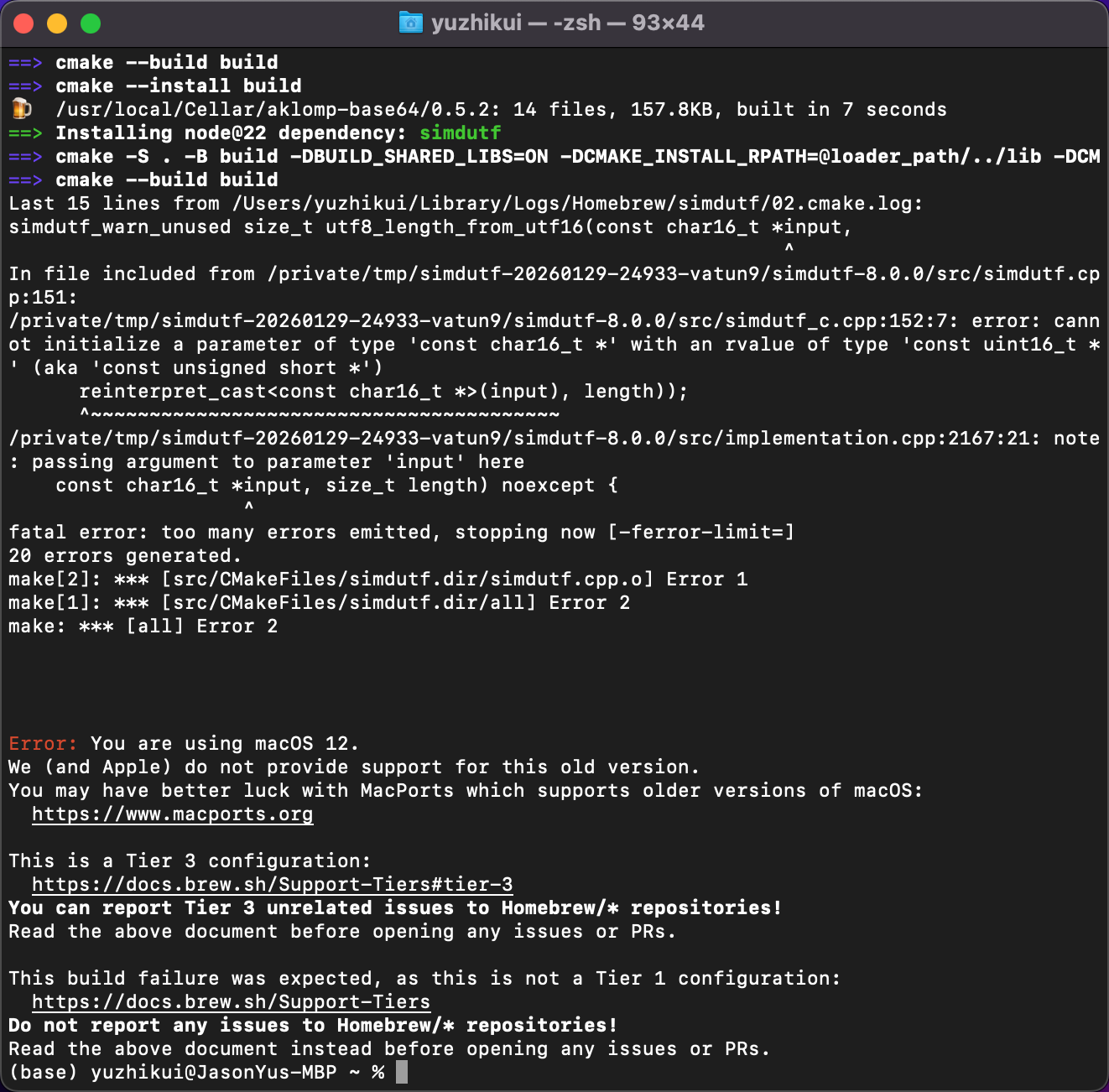Click 'This build failure was expected' line
Screen dimensions: 1109x1092
[425, 979]
